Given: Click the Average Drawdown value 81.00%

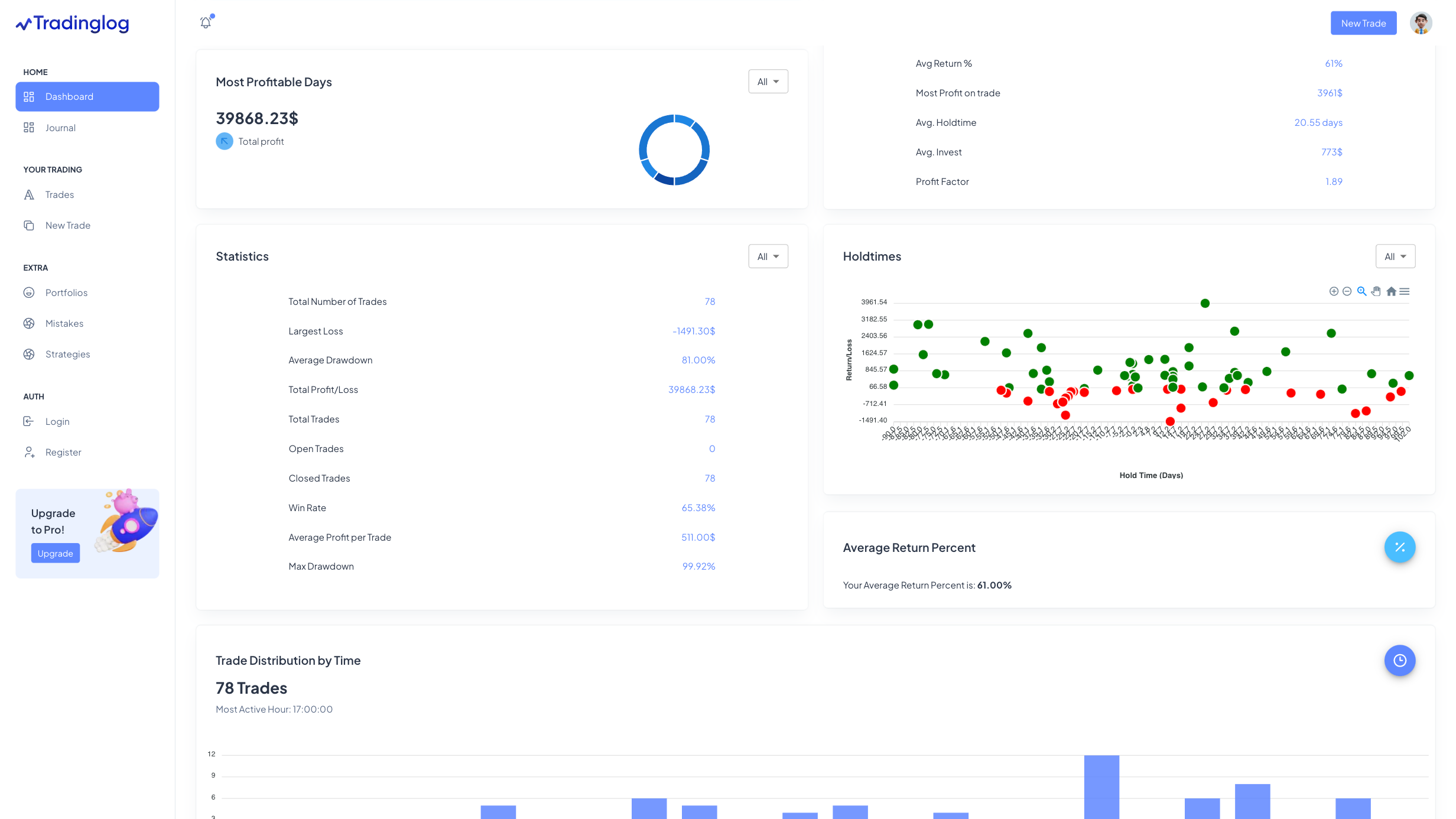Looking at the screenshot, I should coord(698,360).
